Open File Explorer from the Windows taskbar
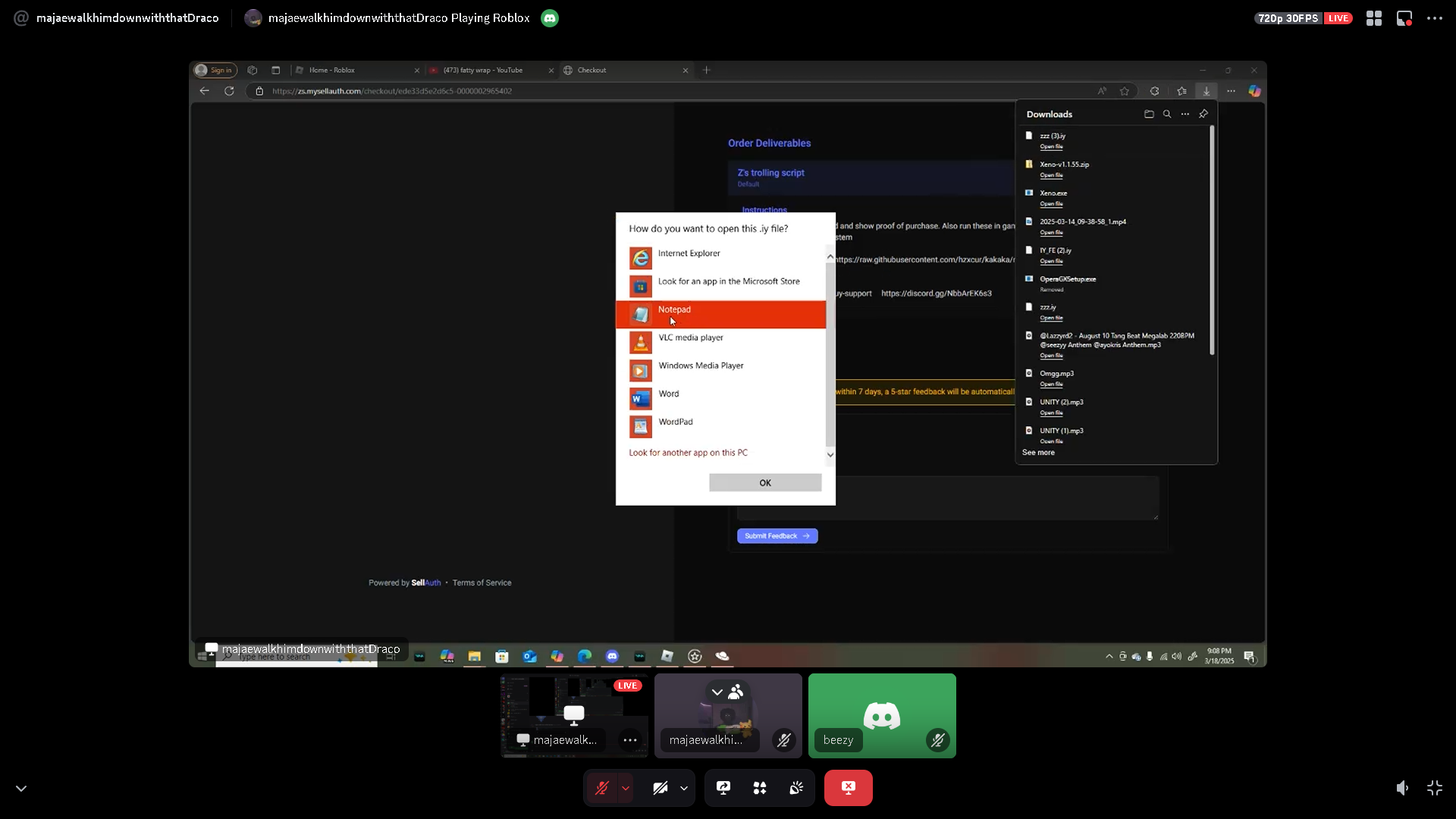Viewport: 1456px width, 819px height. 474,656
